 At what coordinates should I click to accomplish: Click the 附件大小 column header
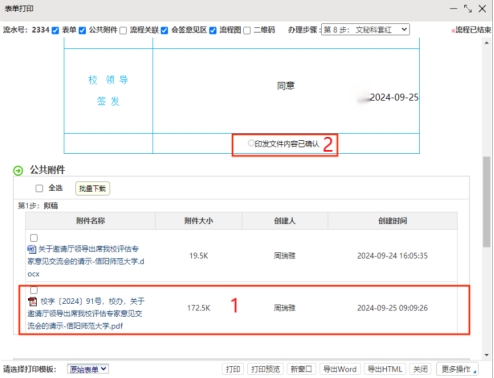tap(199, 221)
